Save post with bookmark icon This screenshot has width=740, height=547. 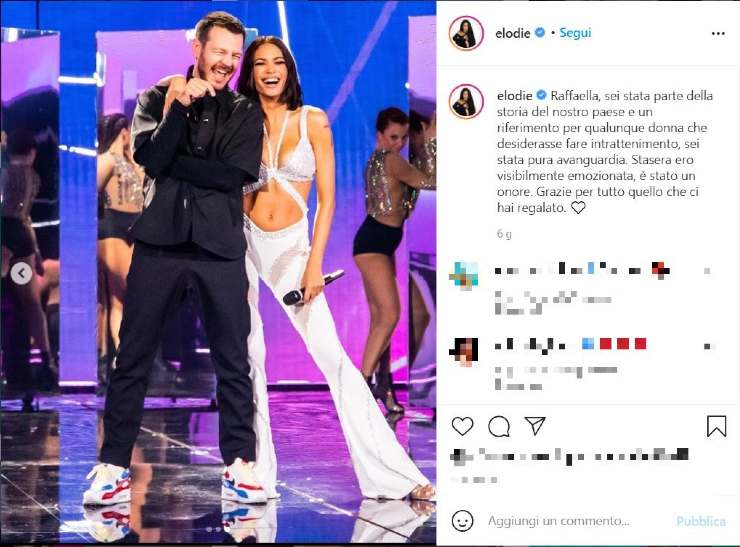716,426
